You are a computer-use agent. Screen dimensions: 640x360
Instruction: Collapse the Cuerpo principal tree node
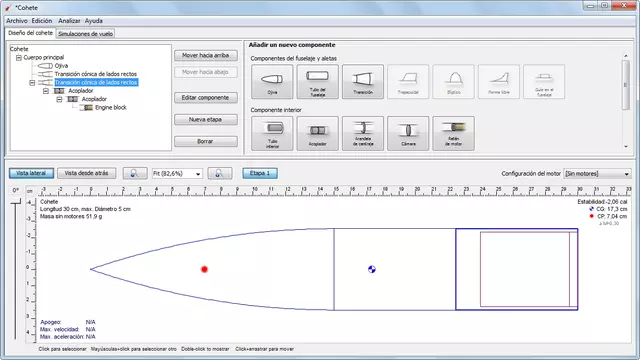coord(19,58)
